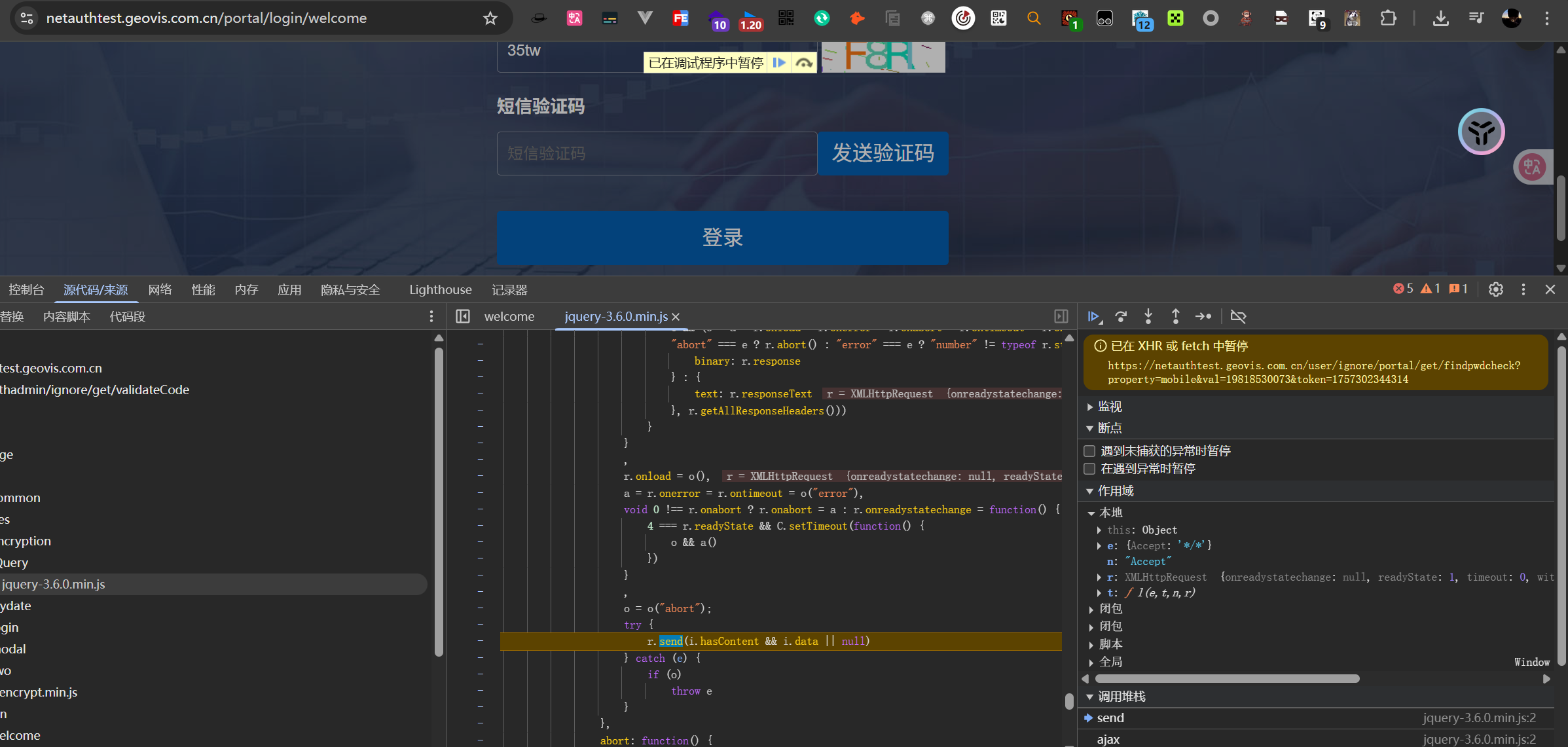
Task: Enable pause on caught exceptions checkbox
Action: pyautogui.click(x=1090, y=469)
